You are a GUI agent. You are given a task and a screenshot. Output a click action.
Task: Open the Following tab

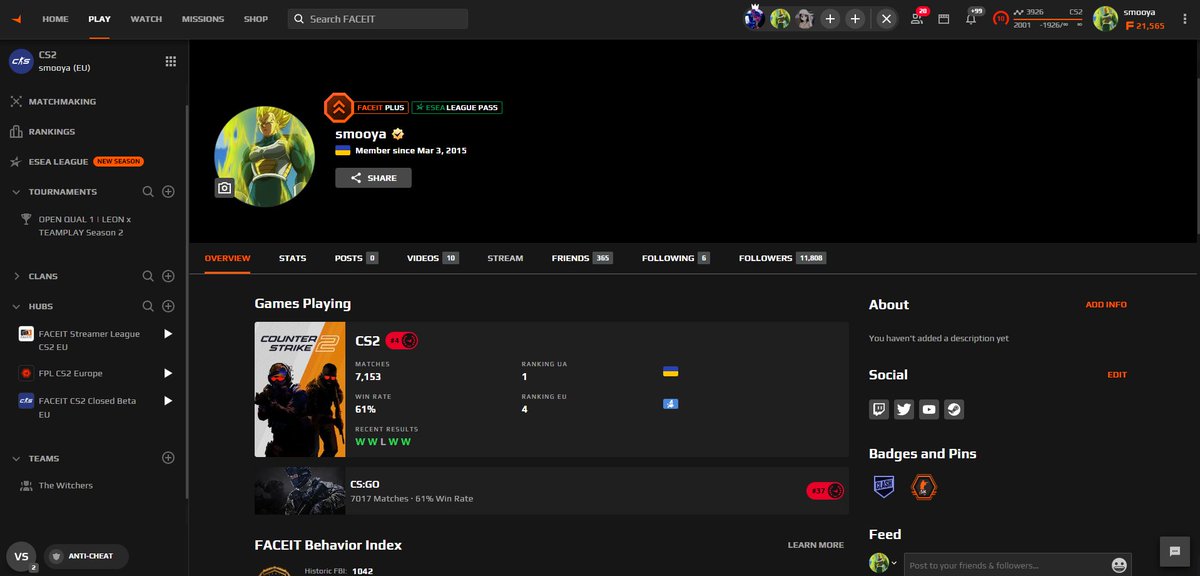point(676,258)
